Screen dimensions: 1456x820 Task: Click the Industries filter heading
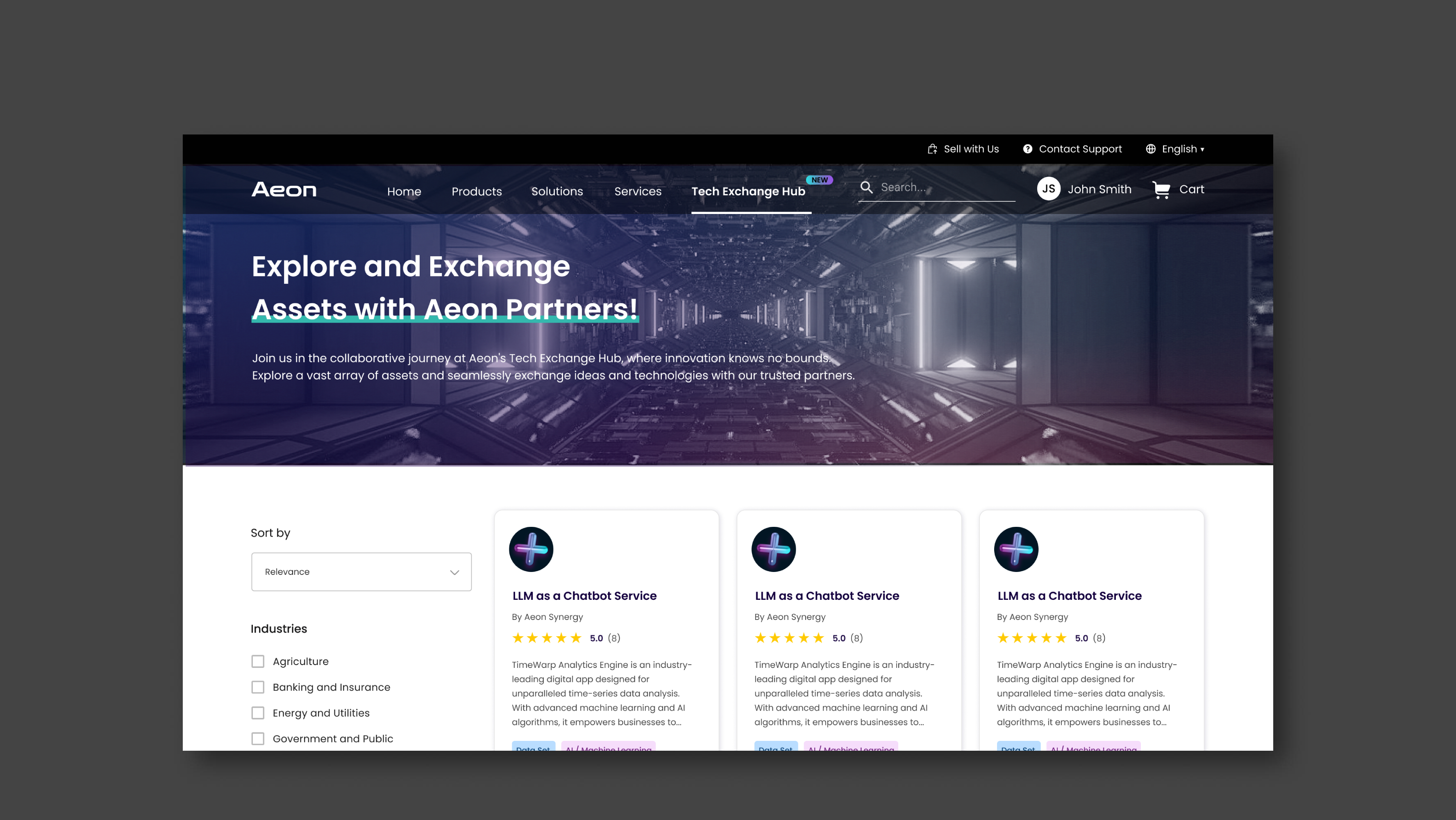point(279,628)
